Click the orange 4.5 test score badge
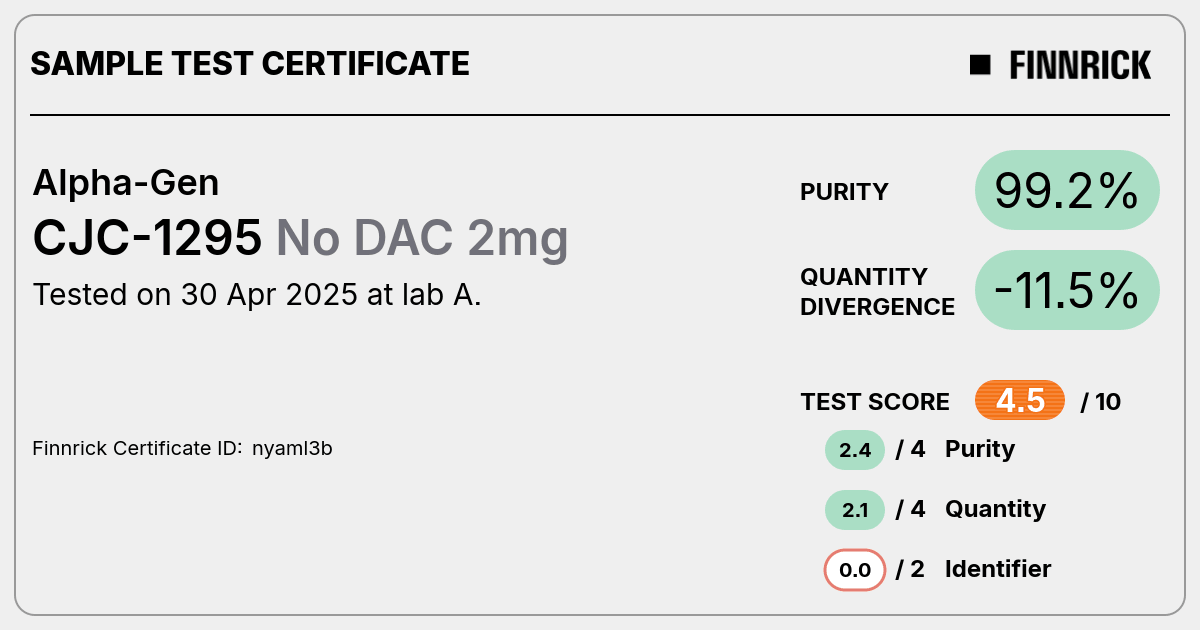This screenshot has width=1200, height=630. click(x=1020, y=401)
